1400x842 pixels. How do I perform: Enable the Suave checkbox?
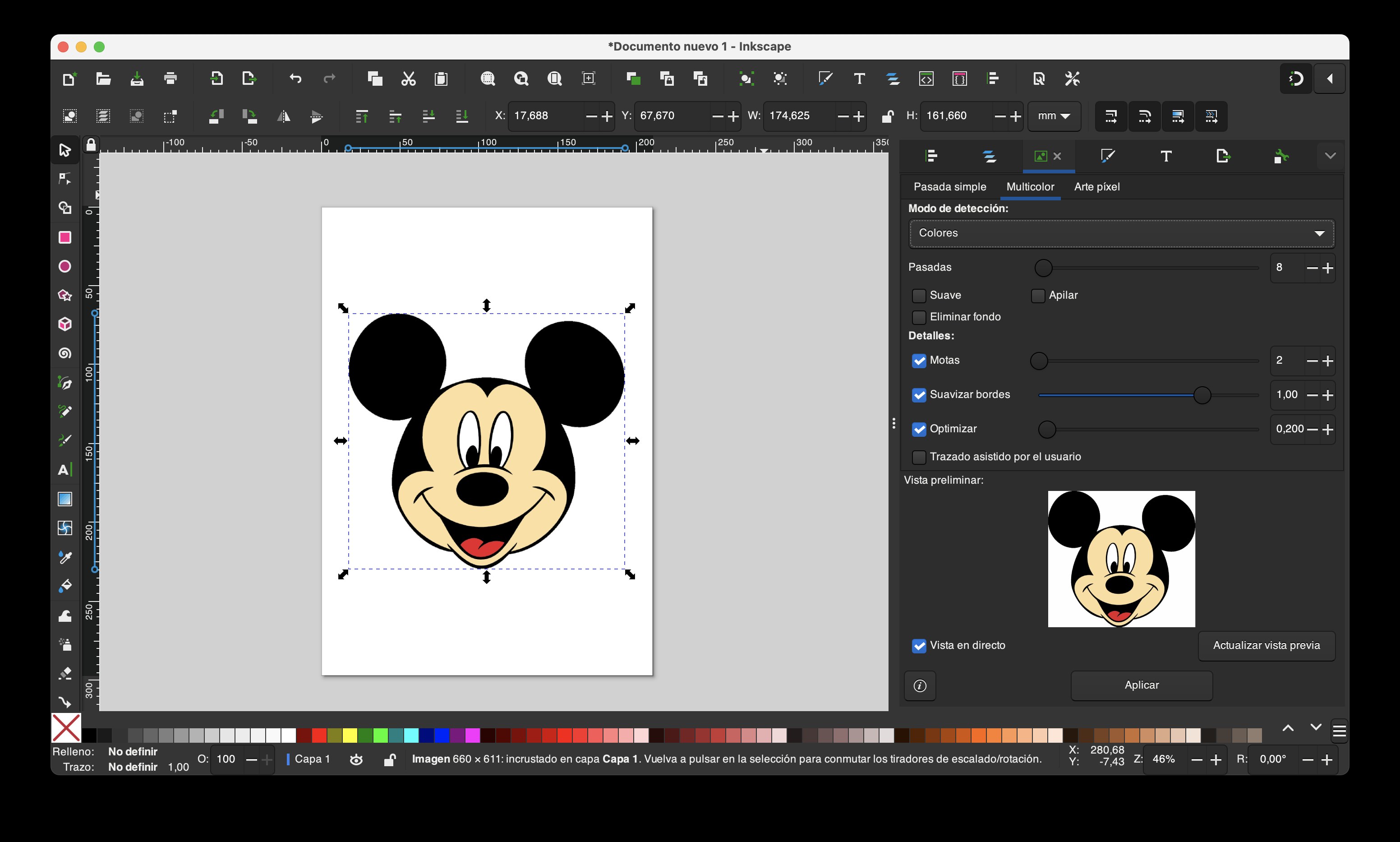[x=919, y=296]
